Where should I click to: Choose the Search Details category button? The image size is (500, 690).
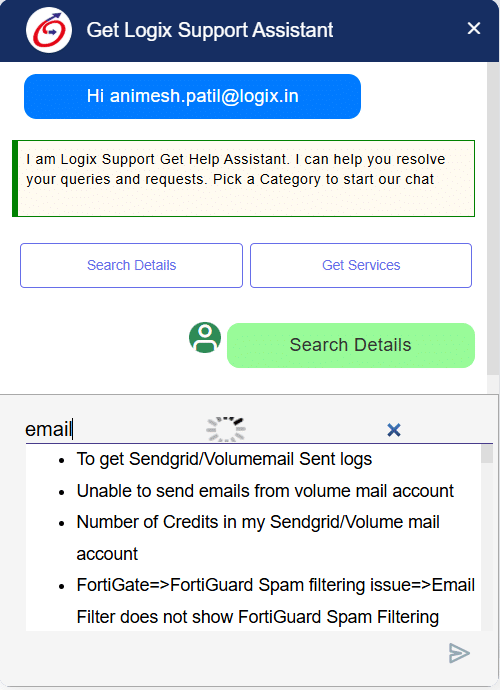tap(131, 265)
